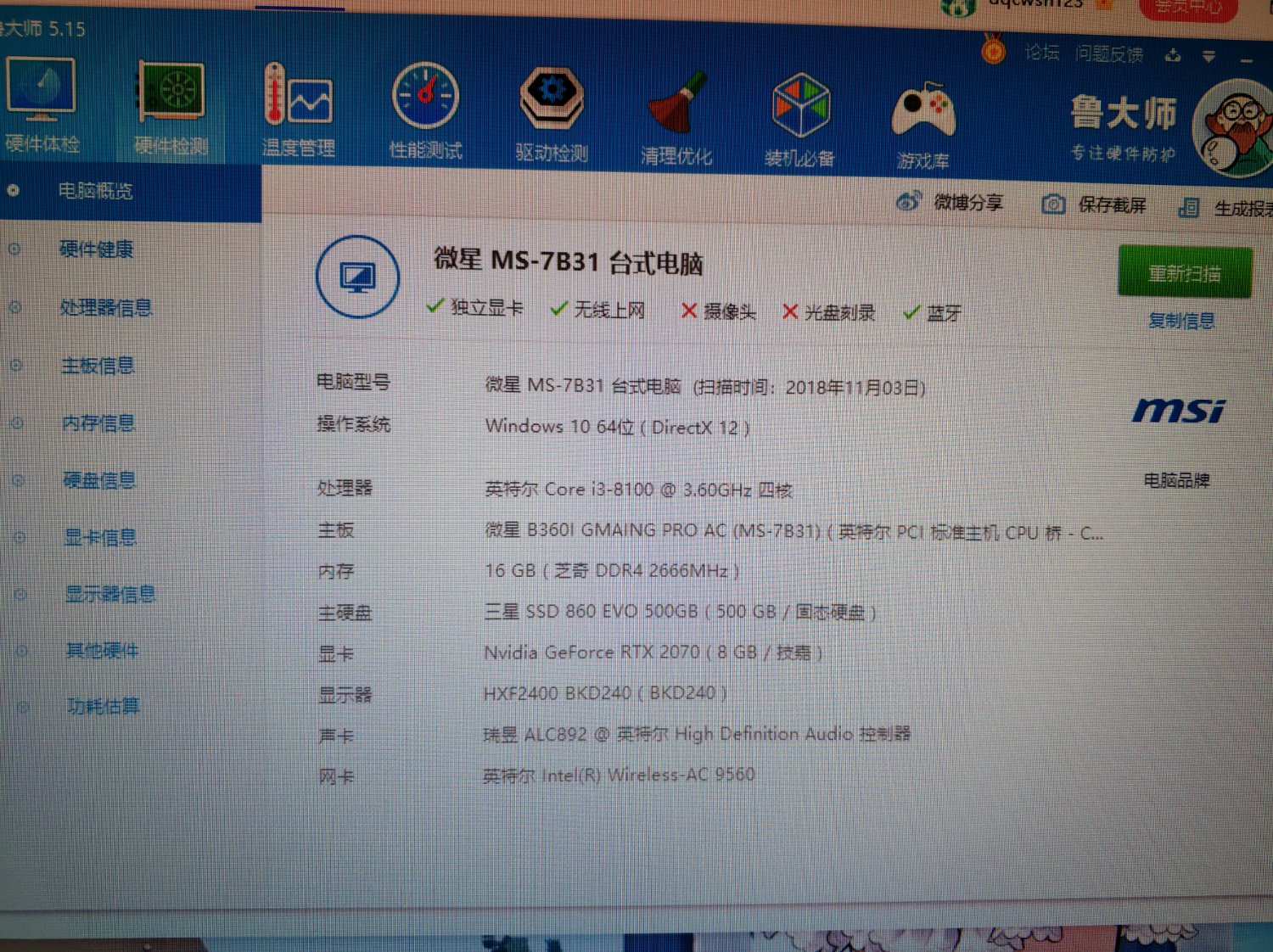Select the 硬件检测 hardware detection icon
This screenshot has width=1273, height=952.
pos(171,107)
